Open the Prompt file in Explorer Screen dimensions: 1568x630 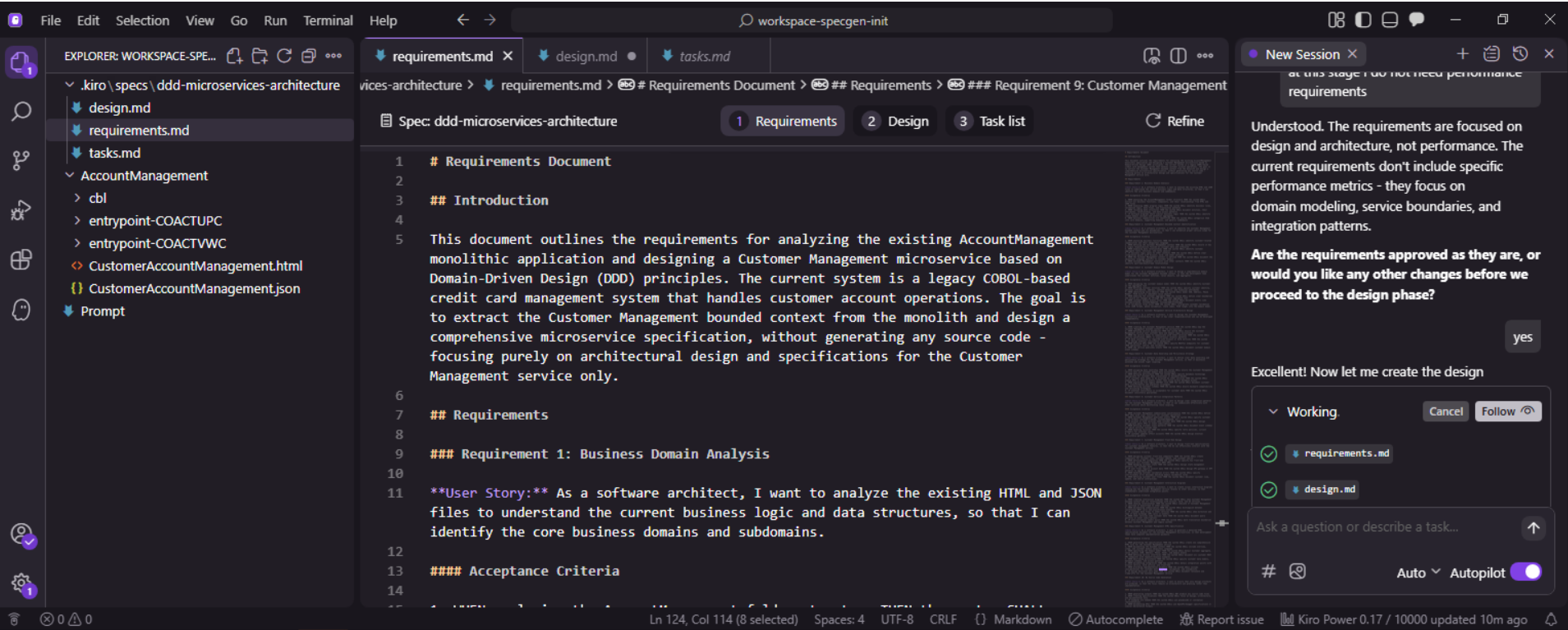point(103,311)
